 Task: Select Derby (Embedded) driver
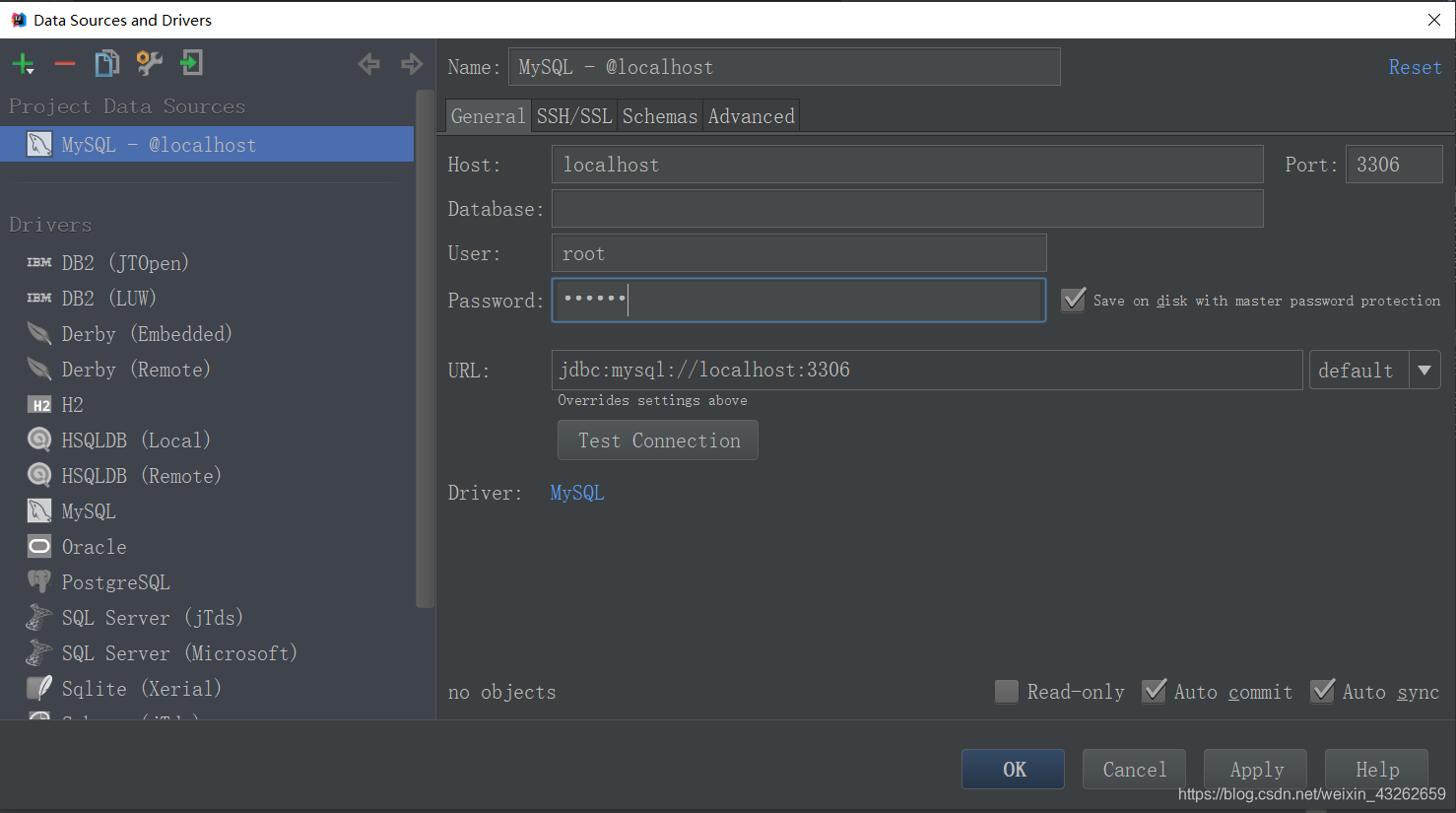point(147,333)
